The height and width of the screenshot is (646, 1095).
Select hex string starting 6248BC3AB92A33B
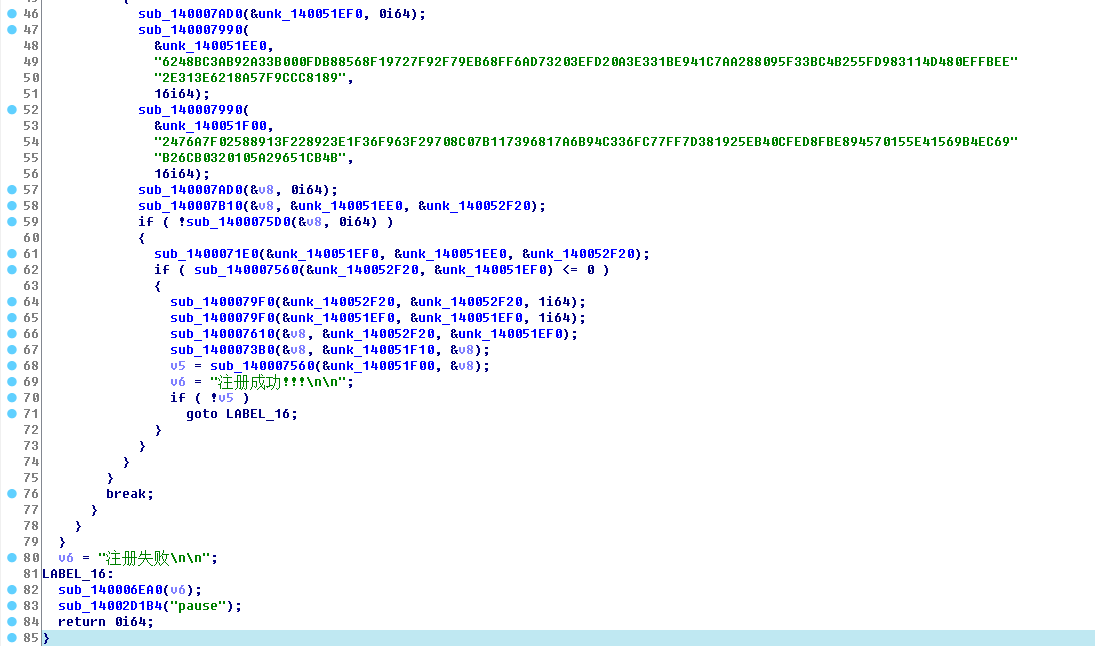586,61
